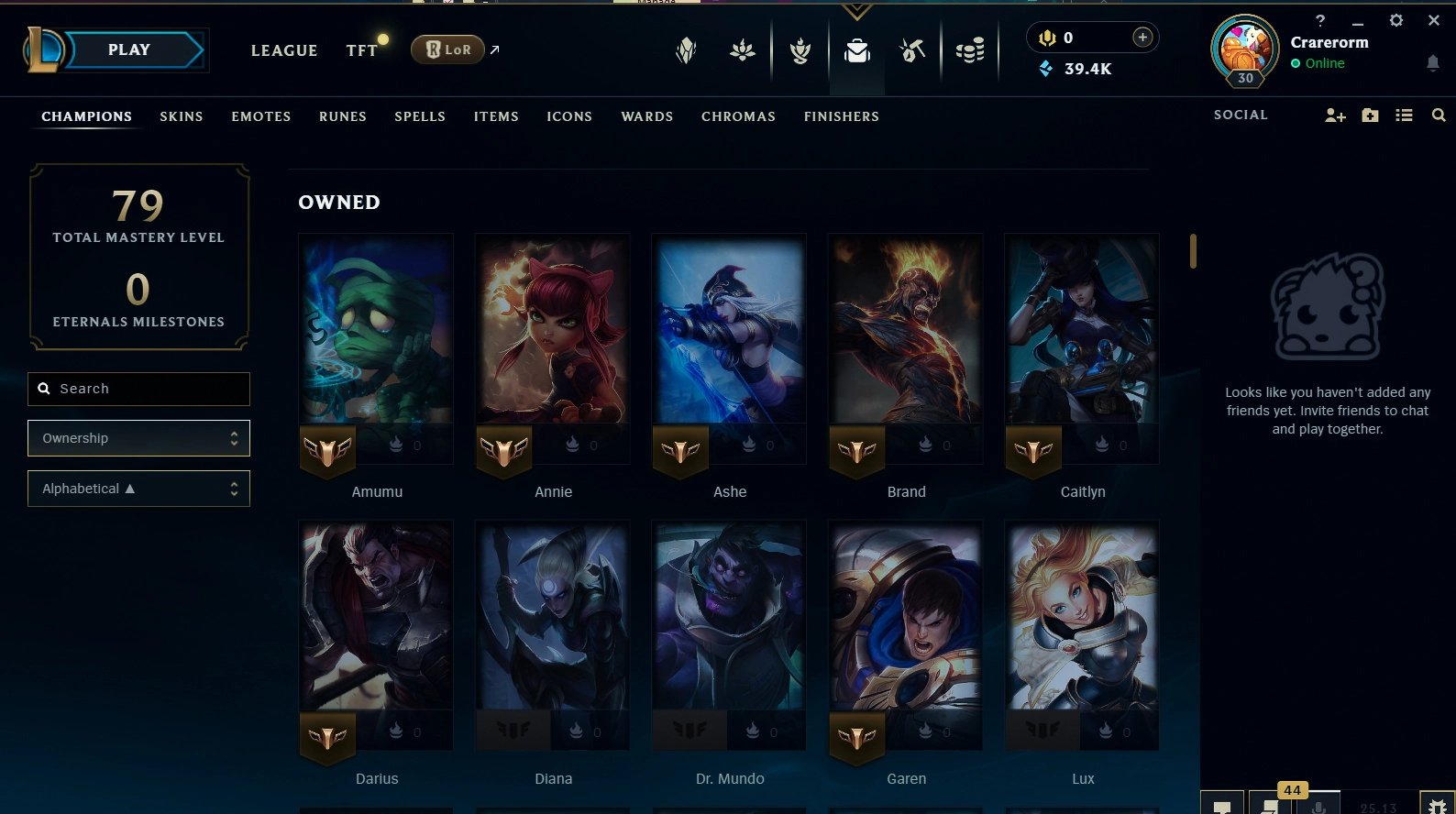This screenshot has height=814, width=1456.
Task: Open client settings gear icon
Action: [x=1395, y=20]
